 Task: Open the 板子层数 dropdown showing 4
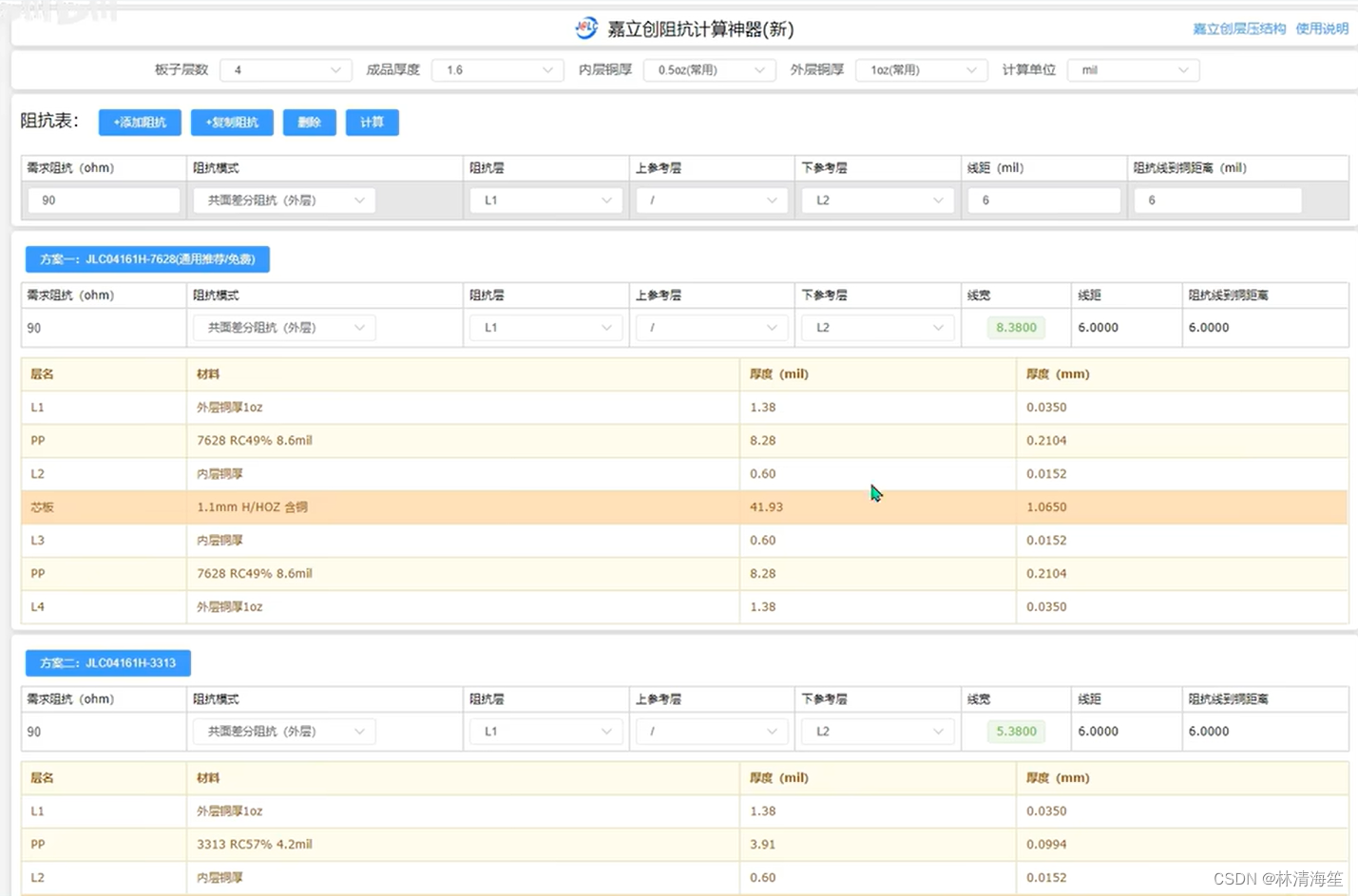[286, 70]
